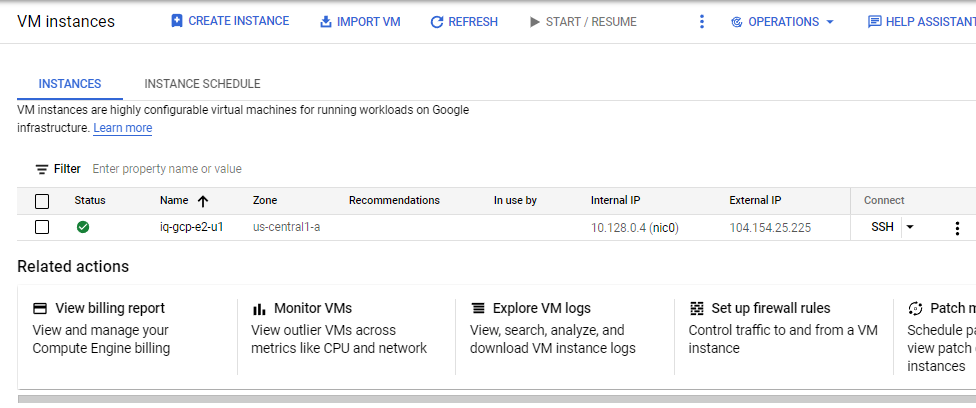This screenshot has height=408, width=976.
Task: Toggle the select-all instances checkbox
Action: [x=42, y=201]
